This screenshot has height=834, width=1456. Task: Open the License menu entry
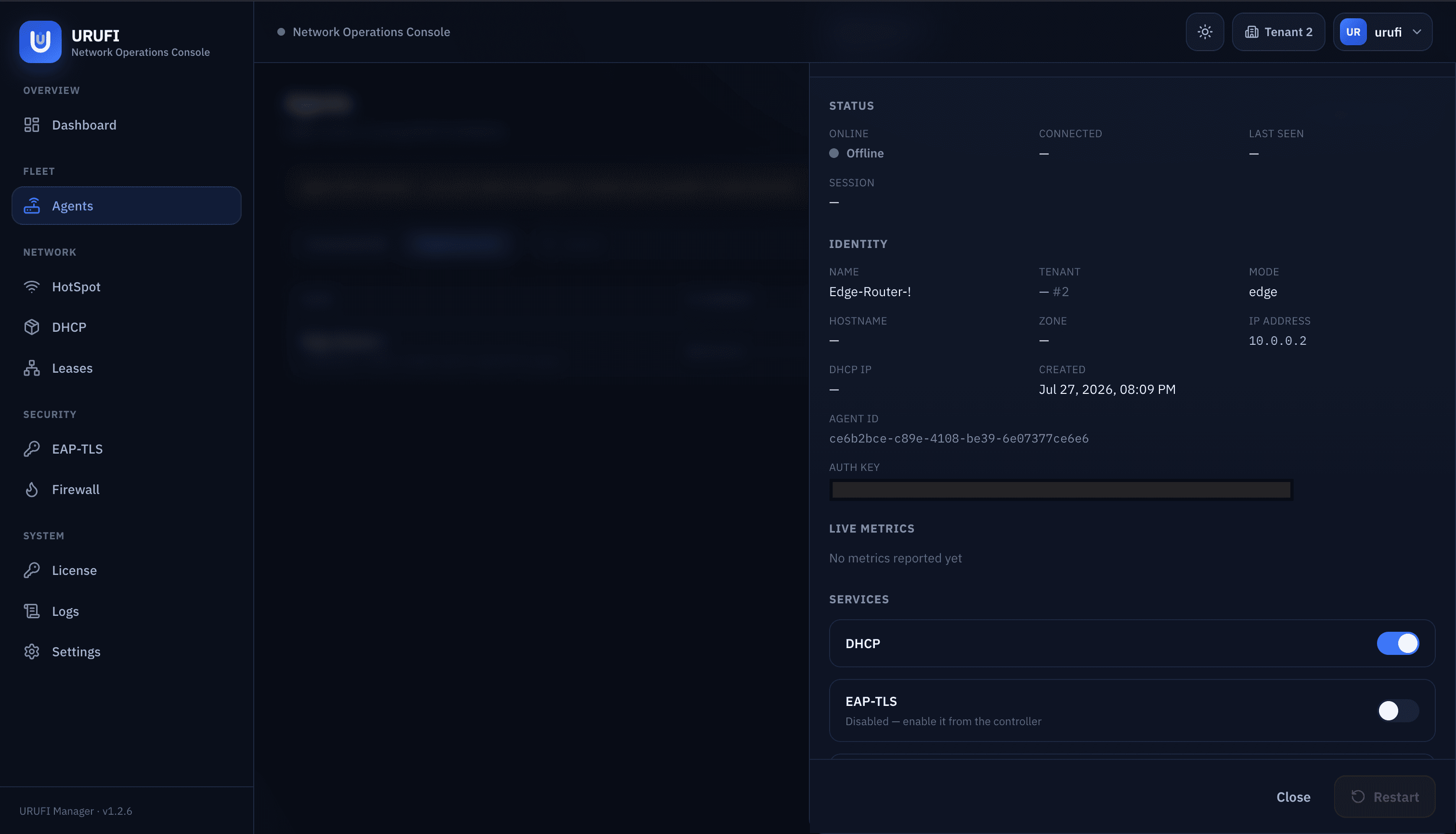click(x=126, y=570)
